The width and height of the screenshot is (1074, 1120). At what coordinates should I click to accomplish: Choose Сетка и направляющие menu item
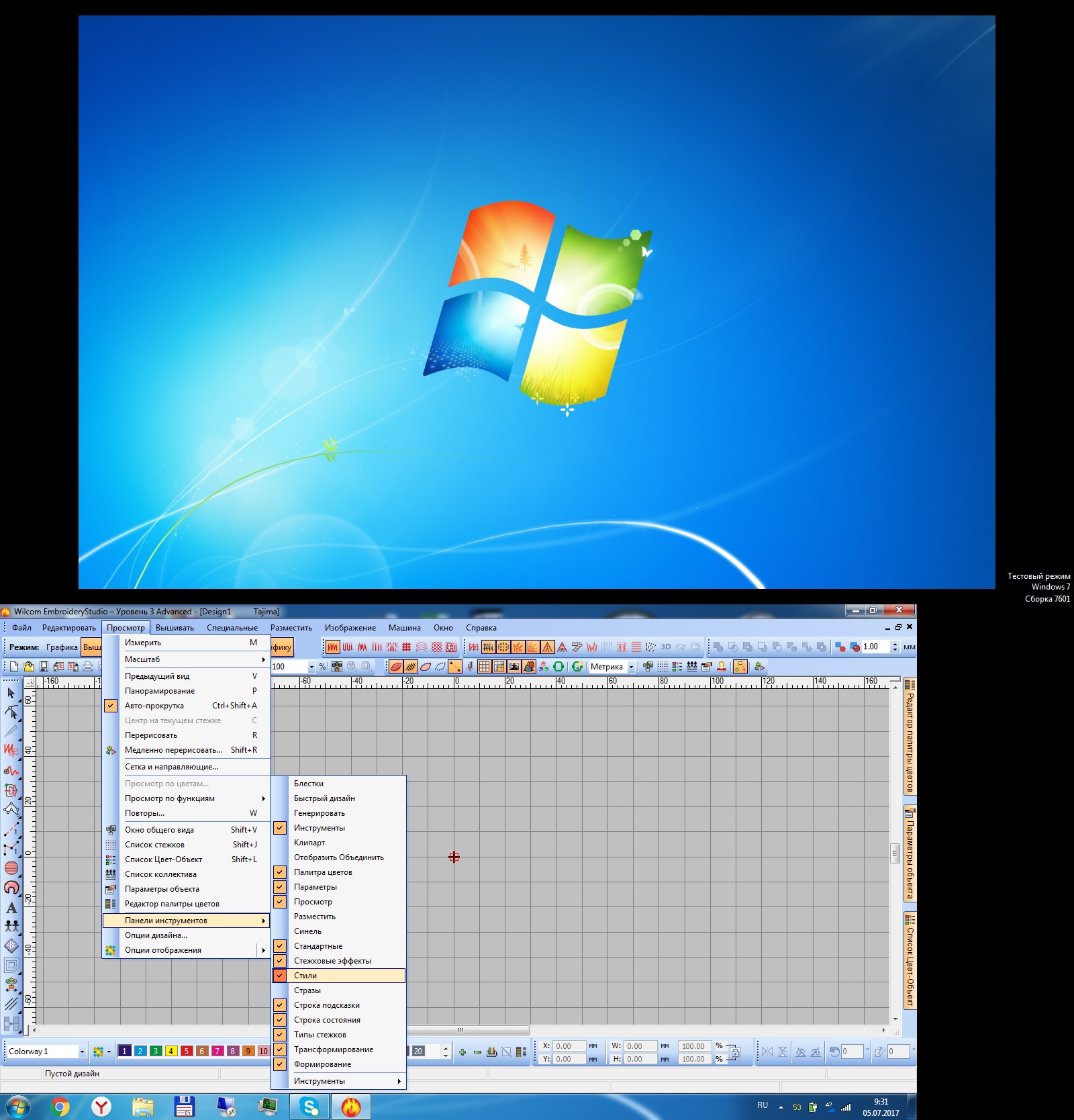click(x=171, y=767)
